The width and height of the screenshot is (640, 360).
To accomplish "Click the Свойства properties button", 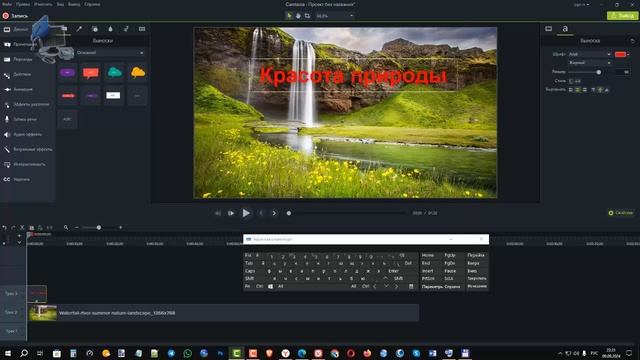I will (x=621, y=213).
